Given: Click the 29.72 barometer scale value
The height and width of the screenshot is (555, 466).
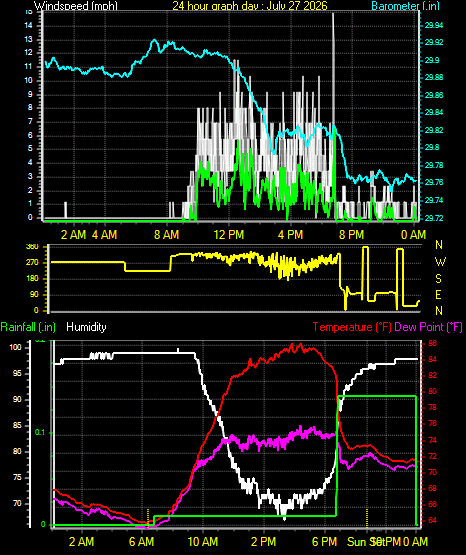Looking at the screenshot, I should [434, 218].
